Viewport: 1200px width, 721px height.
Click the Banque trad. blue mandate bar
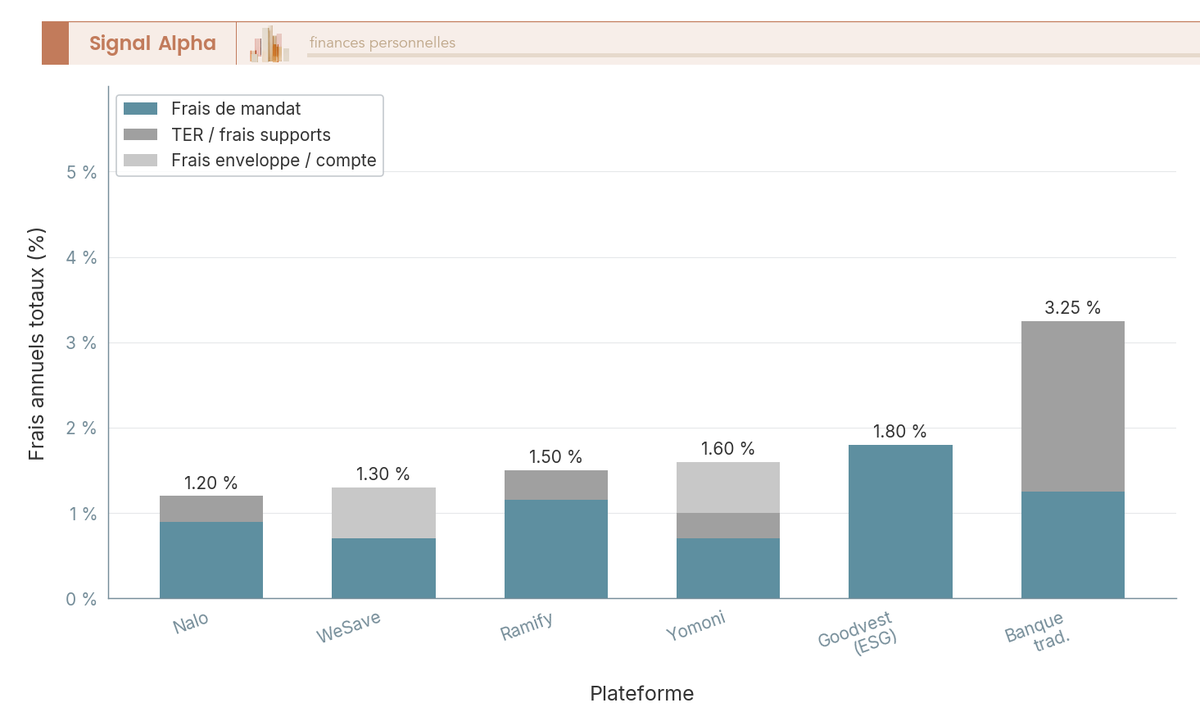pyautogui.click(x=1073, y=545)
